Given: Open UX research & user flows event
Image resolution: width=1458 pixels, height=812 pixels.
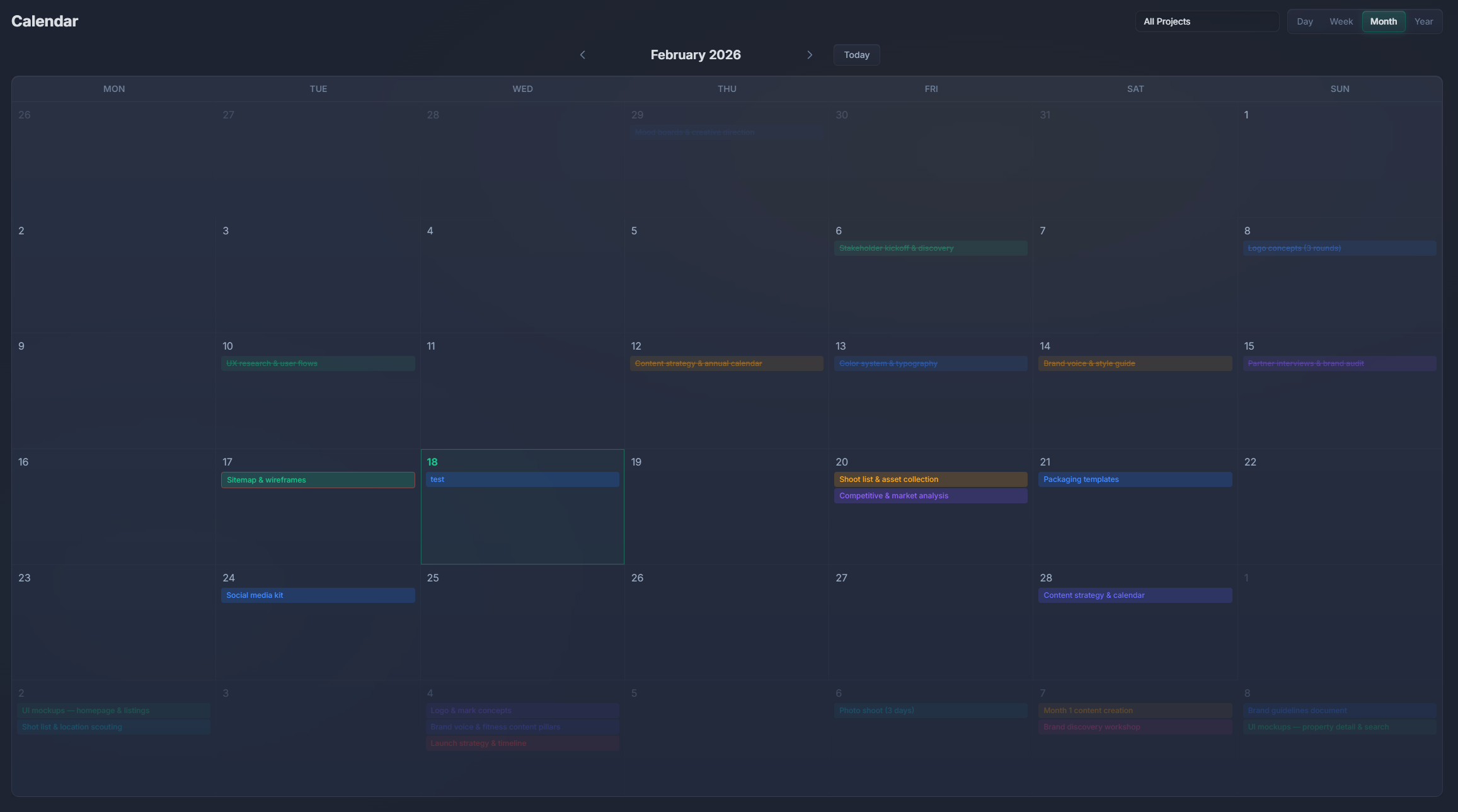Looking at the screenshot, I should coord(318,363).
